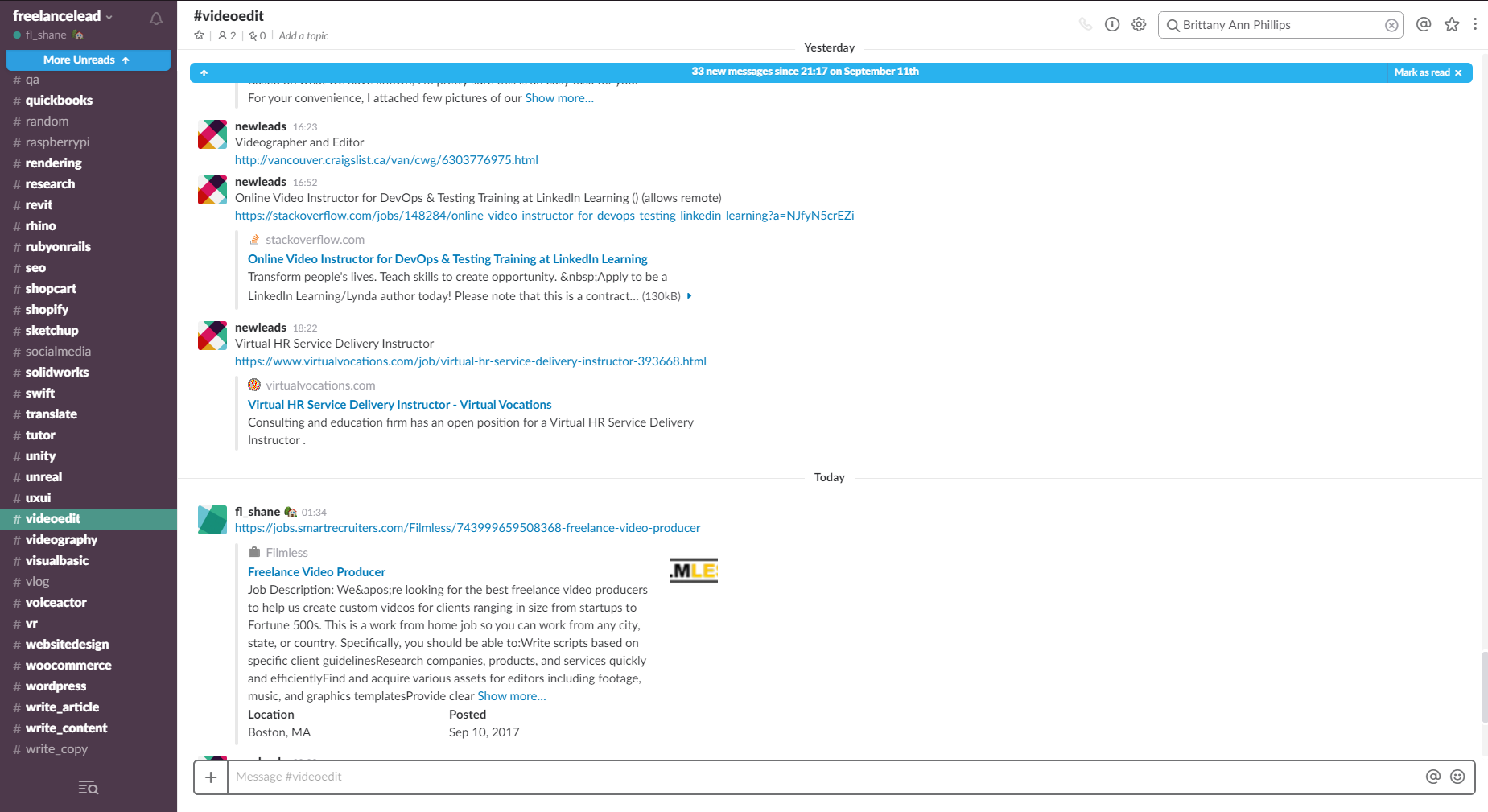Click newleads avatar at 16:23
1488x812 pixels.
click(212, 134)
